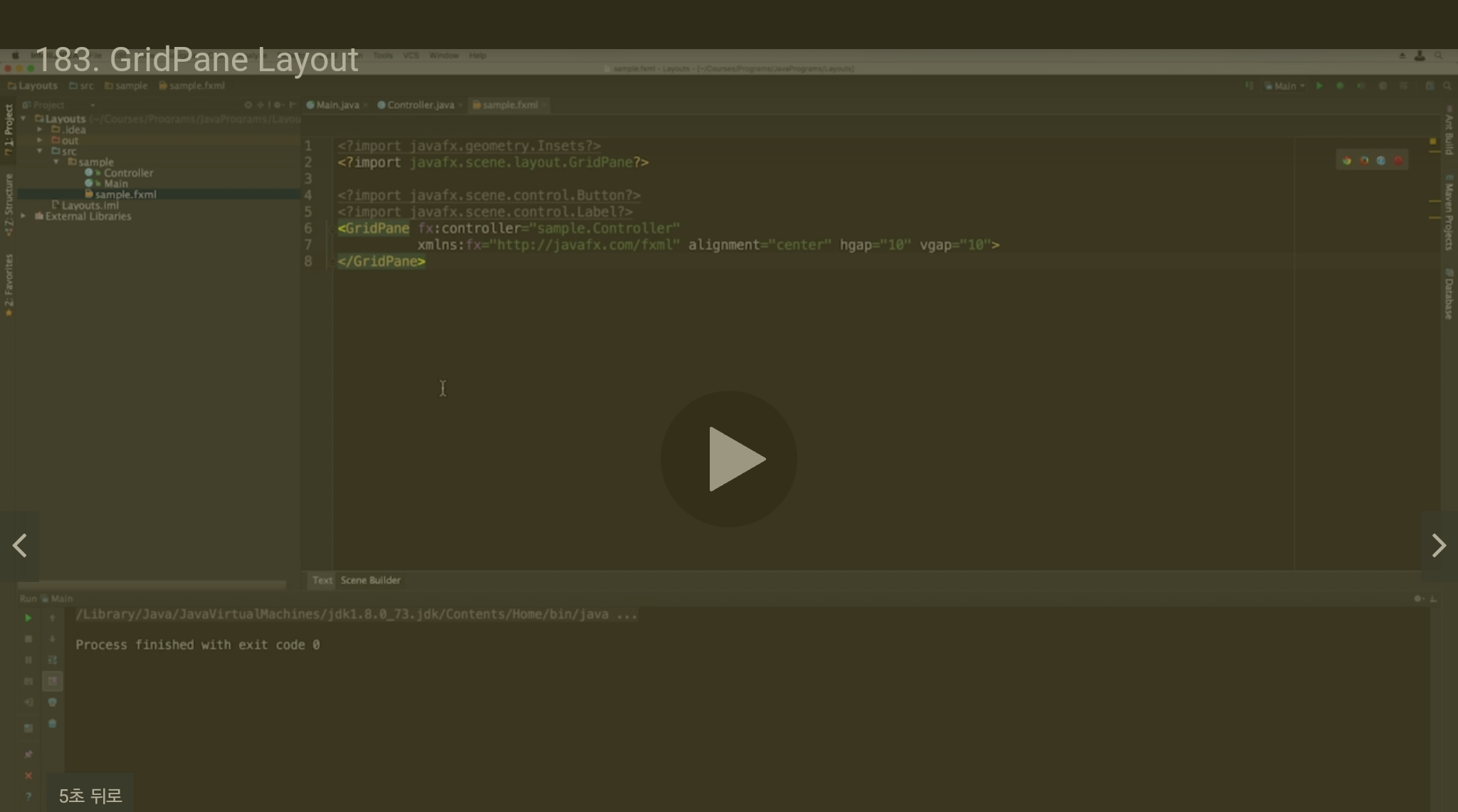Open in Firefox browser icon
1458x812 pixels.
point(1364,161)
